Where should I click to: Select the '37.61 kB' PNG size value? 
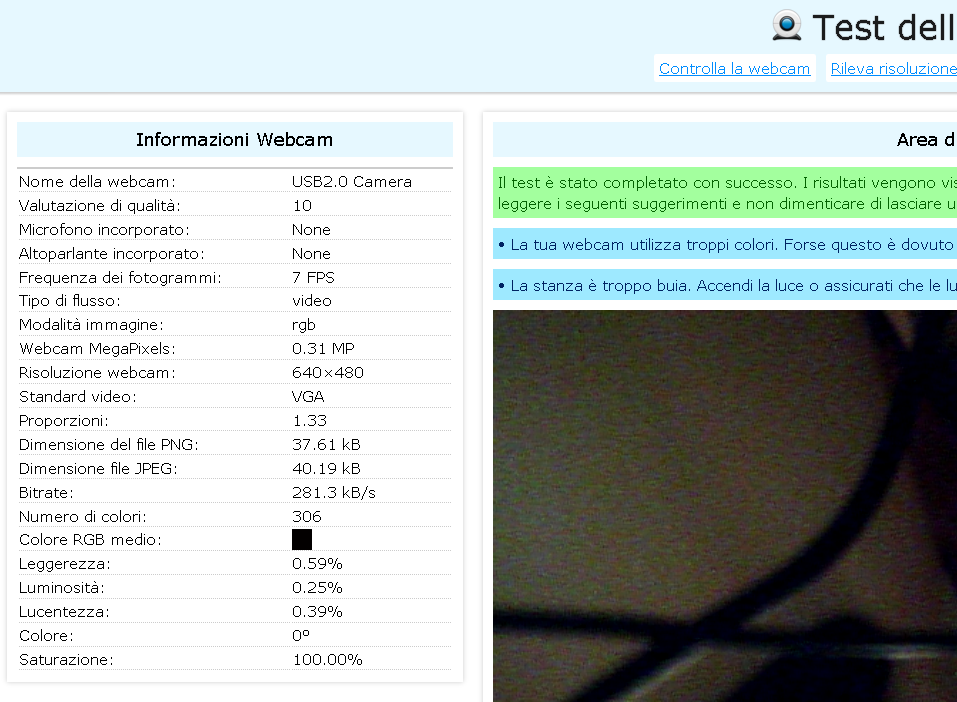click(326, 444)
